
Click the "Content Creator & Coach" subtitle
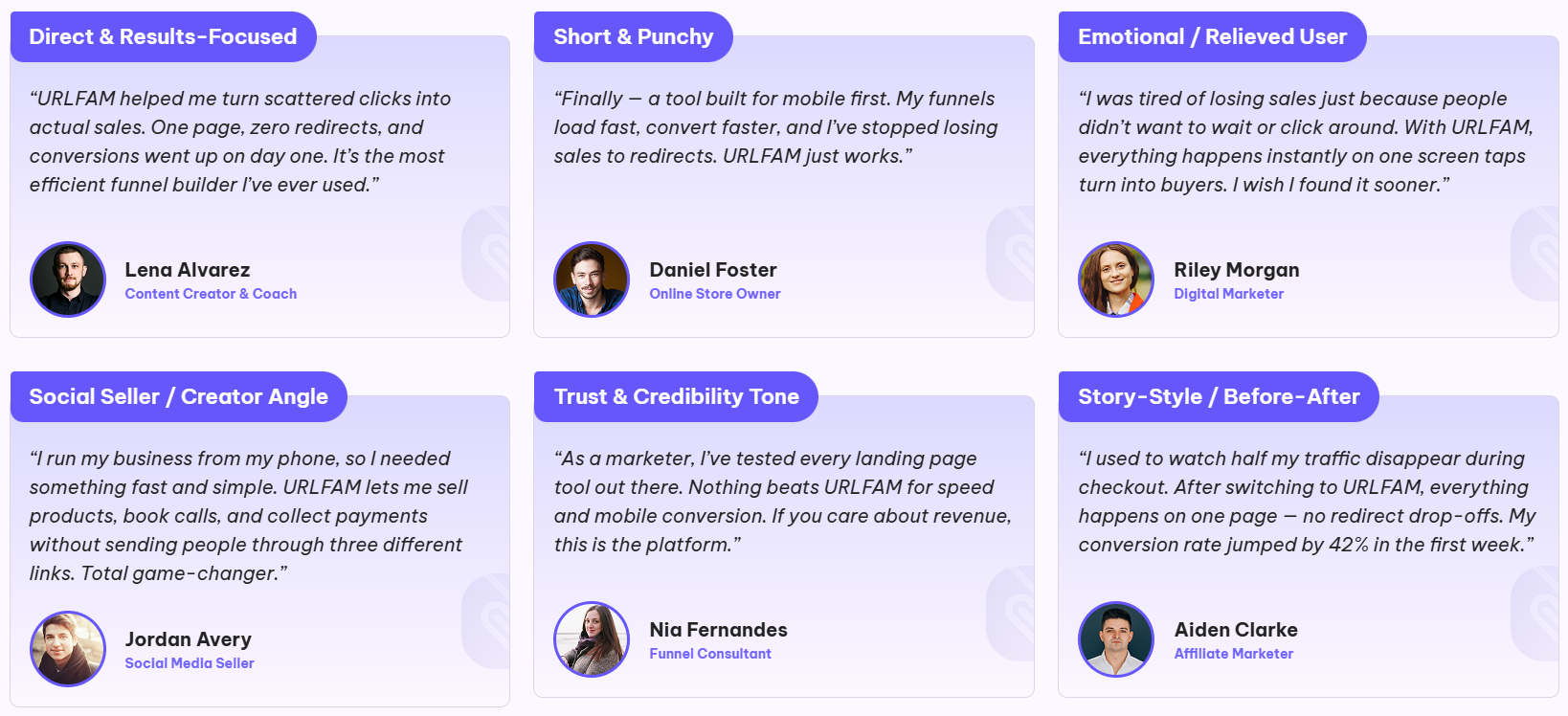[x=211, y=294]
